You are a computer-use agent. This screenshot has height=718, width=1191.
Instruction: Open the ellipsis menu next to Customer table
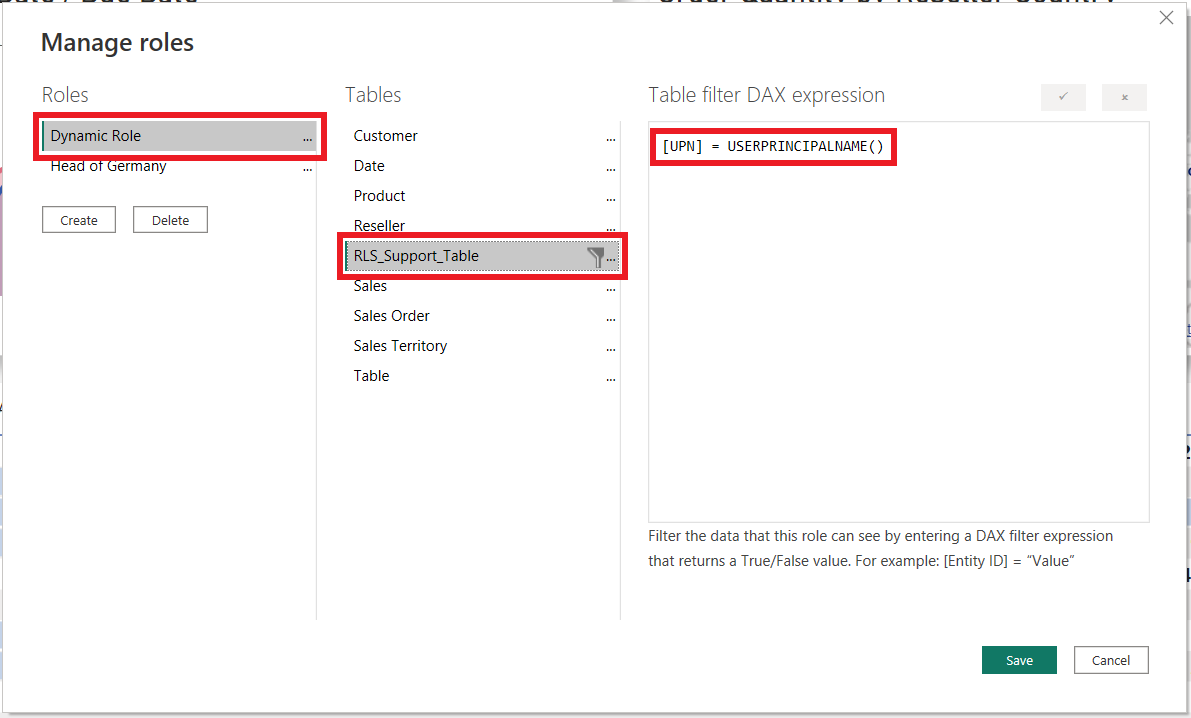click(611, 138)
